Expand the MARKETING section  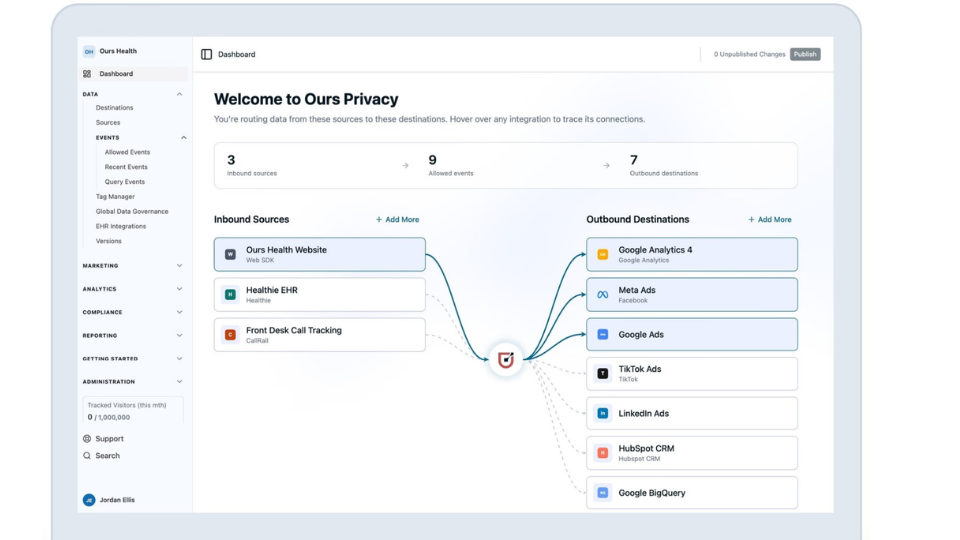tap(133, 266)
